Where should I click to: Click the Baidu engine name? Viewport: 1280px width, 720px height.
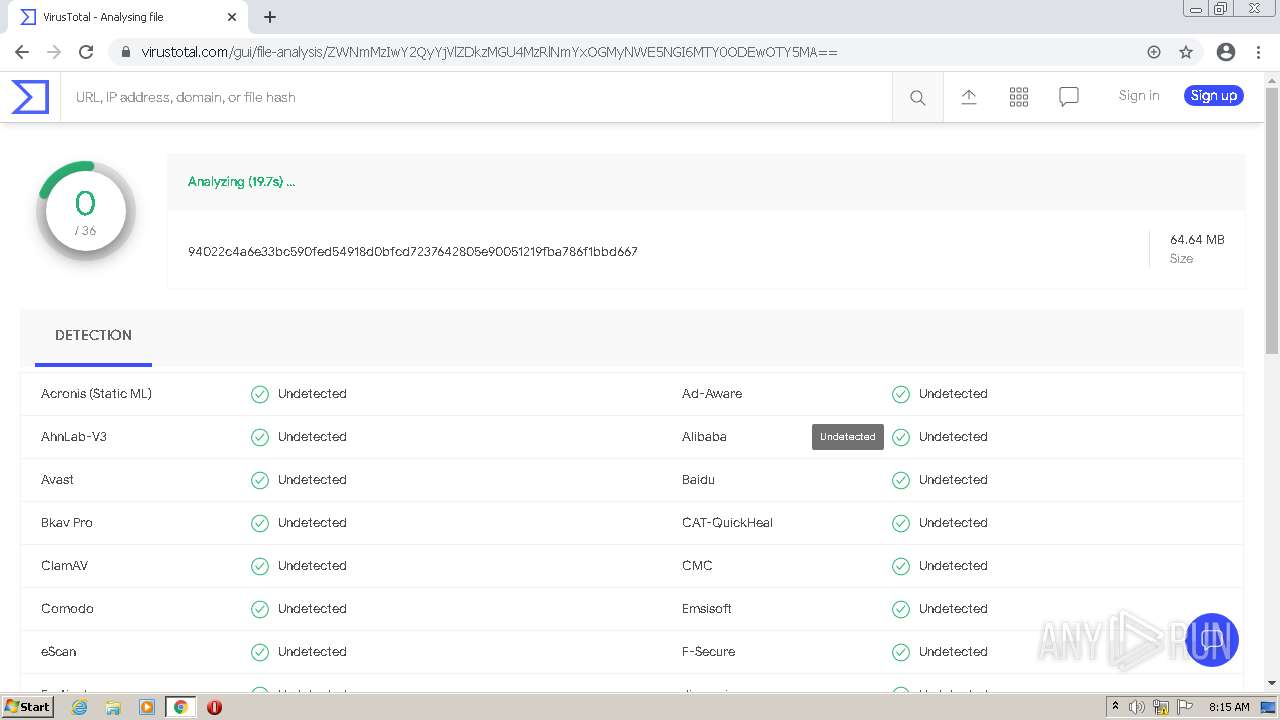698,480
